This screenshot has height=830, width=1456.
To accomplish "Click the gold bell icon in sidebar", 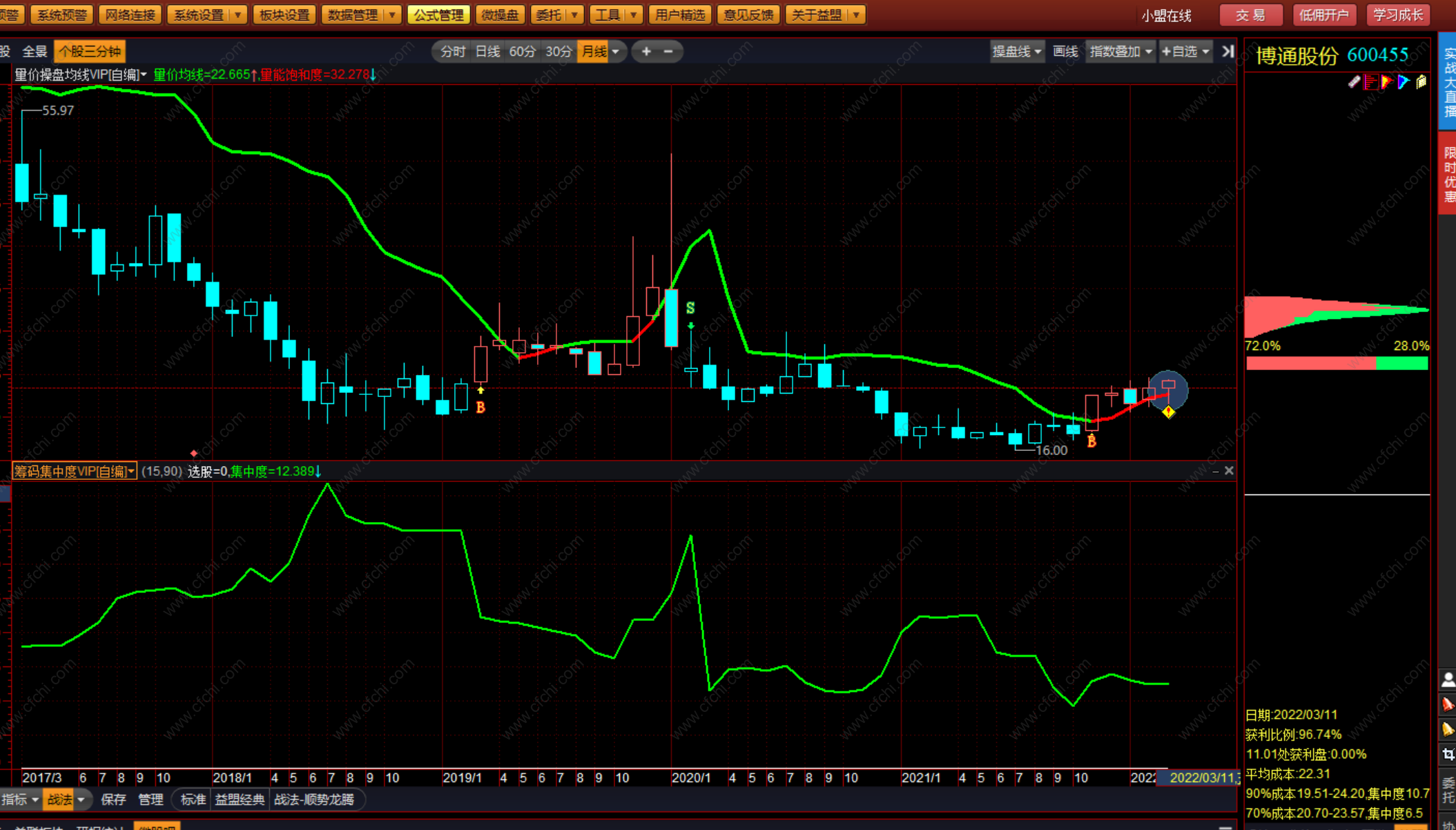I will click(x=1448, y=729).
